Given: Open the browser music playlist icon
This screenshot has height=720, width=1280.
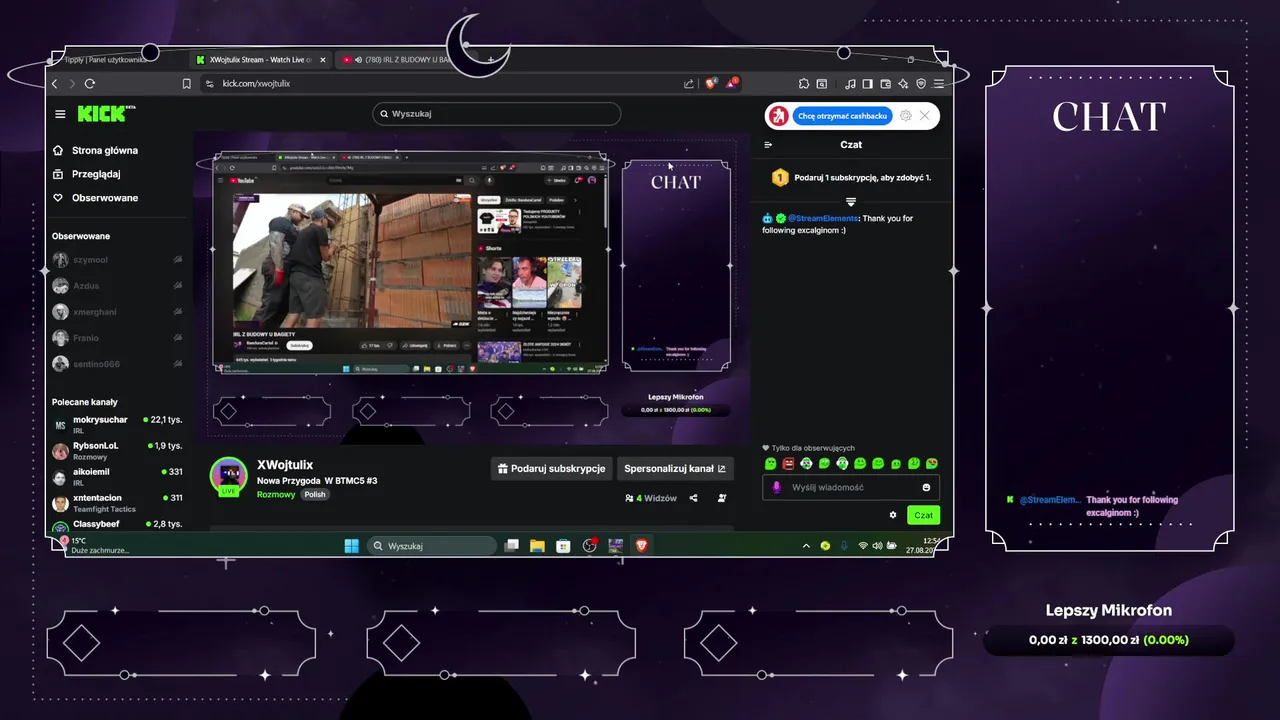Looking at the screenshot, I should 850,84.
